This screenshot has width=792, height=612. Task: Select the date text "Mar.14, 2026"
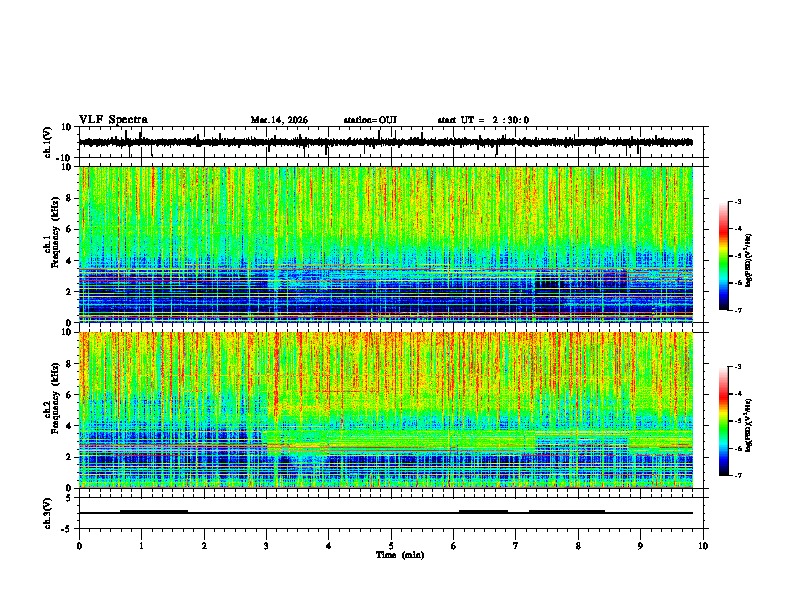point(279,120)
